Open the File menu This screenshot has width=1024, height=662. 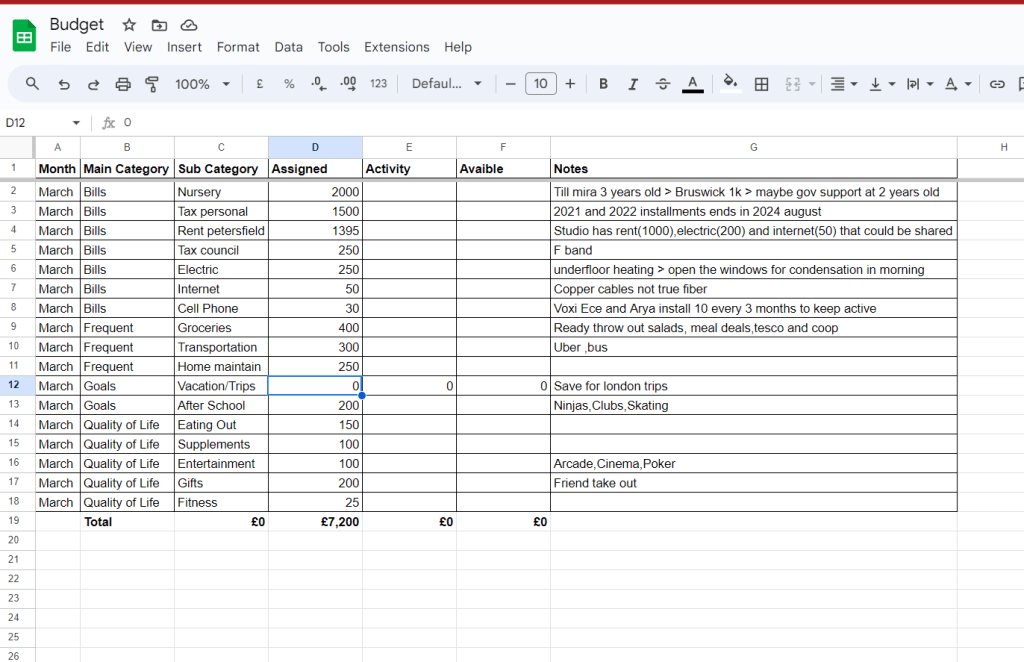60,47
